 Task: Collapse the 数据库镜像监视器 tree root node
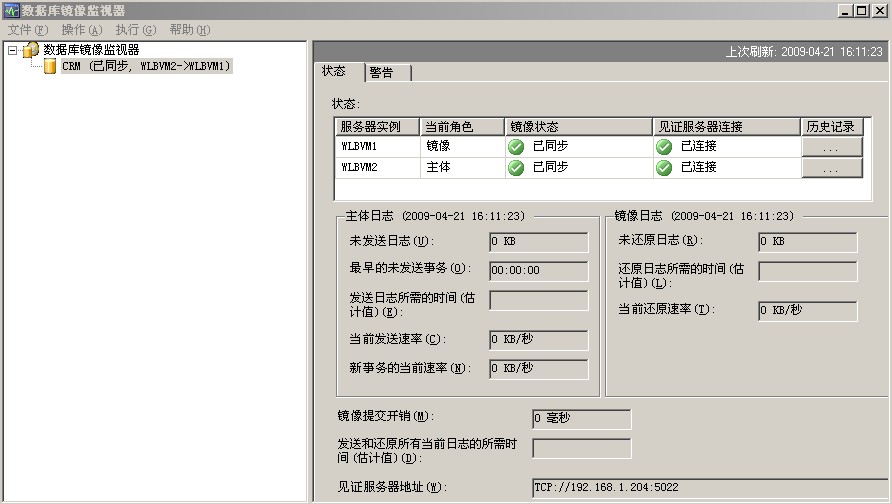point(12,50)
